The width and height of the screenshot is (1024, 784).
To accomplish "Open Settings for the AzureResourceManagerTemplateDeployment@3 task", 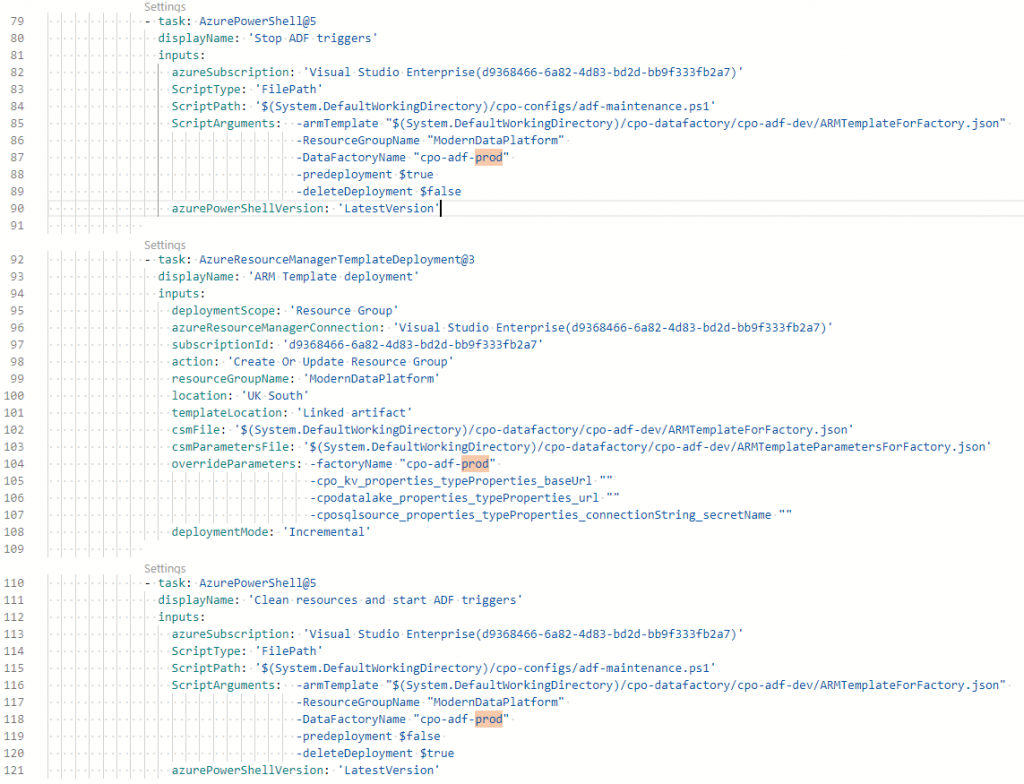I will point(164,244).
